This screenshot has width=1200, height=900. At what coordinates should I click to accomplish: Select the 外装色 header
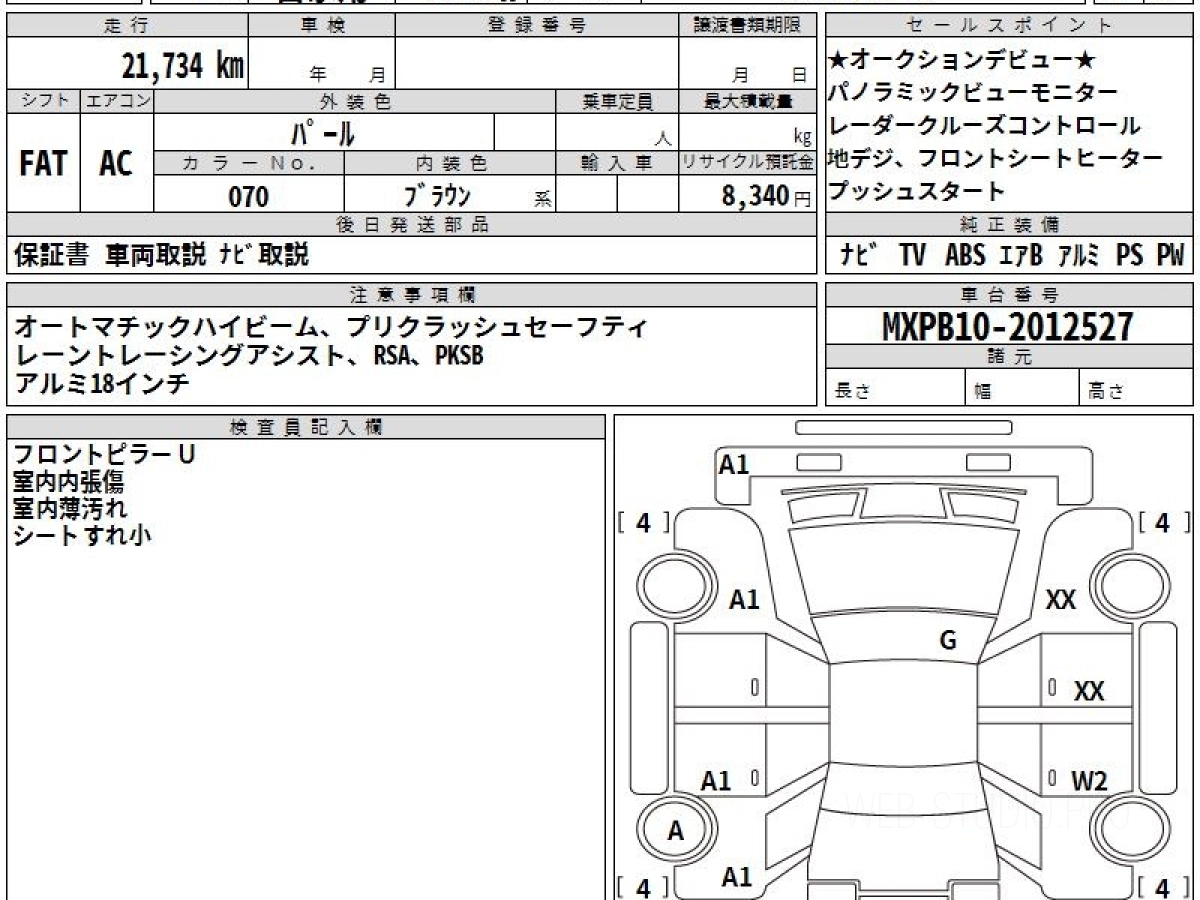355,101
